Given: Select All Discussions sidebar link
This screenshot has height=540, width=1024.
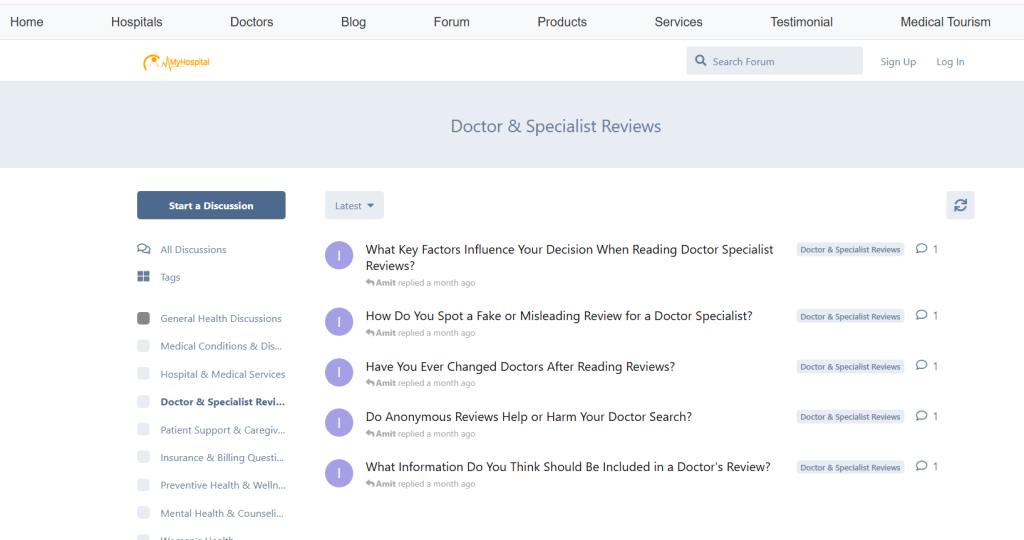Looking at the screenshot, I should [193, 249].
